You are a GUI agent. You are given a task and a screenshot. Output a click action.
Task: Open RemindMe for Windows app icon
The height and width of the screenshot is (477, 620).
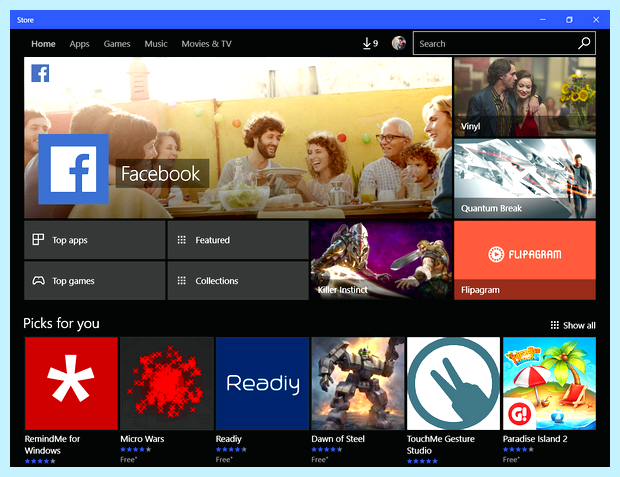pyautogui.click(x=71, y=383)
